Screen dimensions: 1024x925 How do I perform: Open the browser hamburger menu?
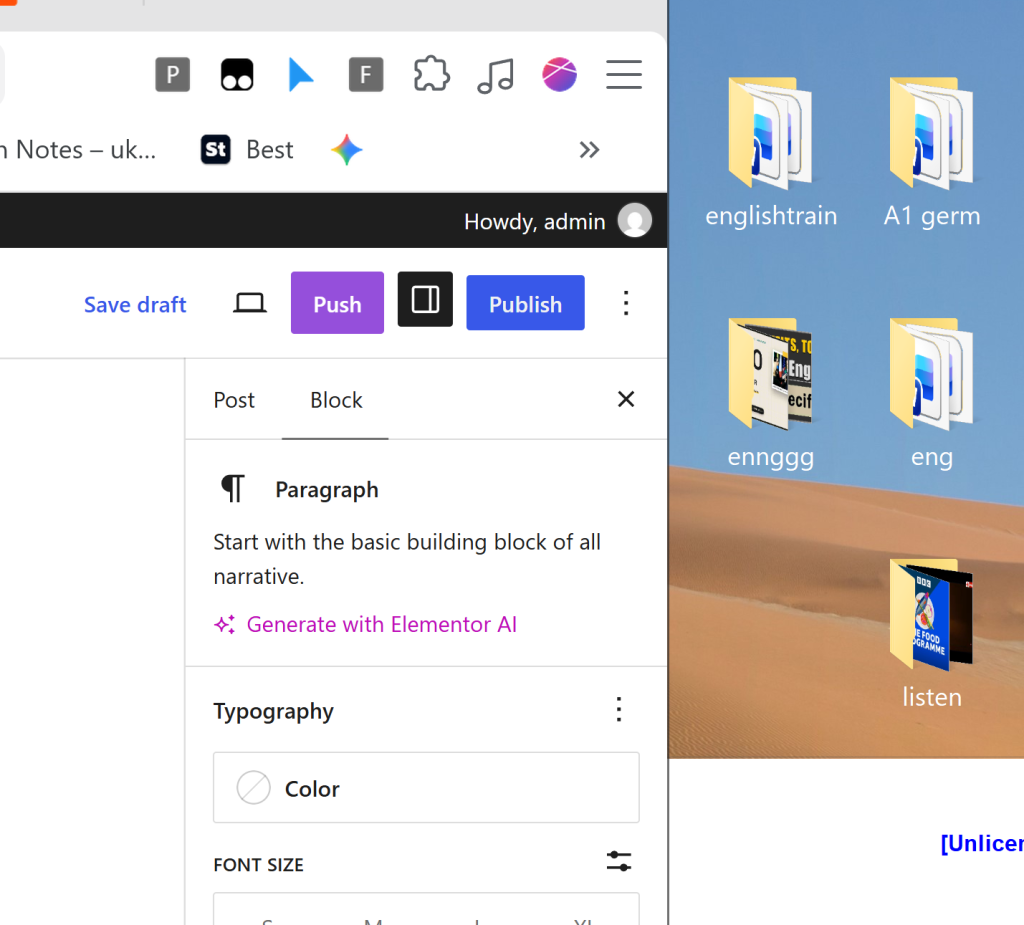[x=624, y=74]
